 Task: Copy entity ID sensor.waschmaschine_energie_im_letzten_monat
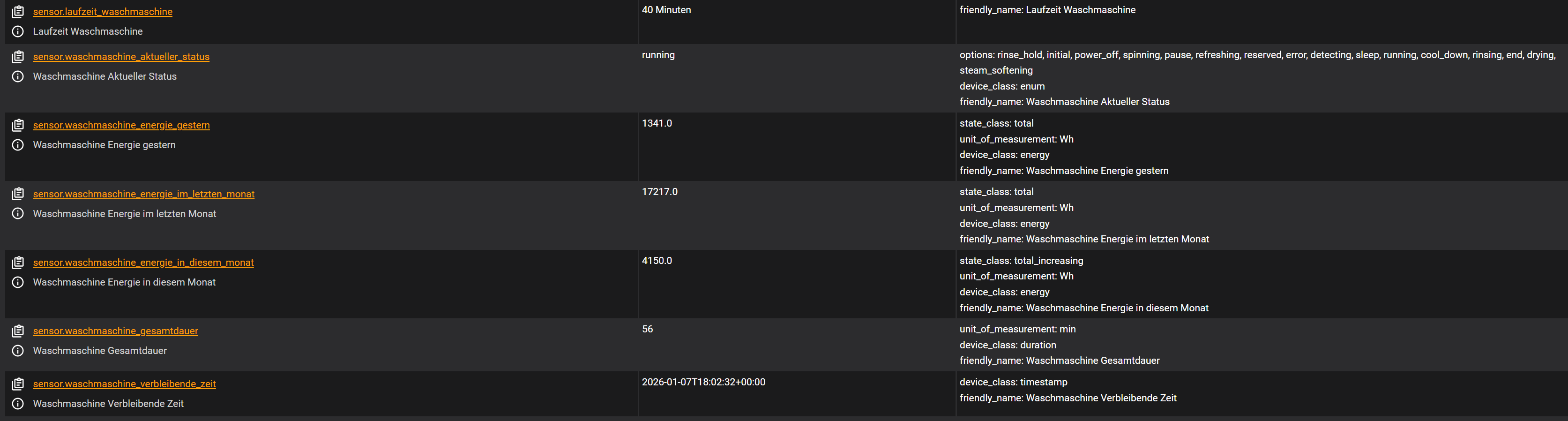(x=18, y=194)
